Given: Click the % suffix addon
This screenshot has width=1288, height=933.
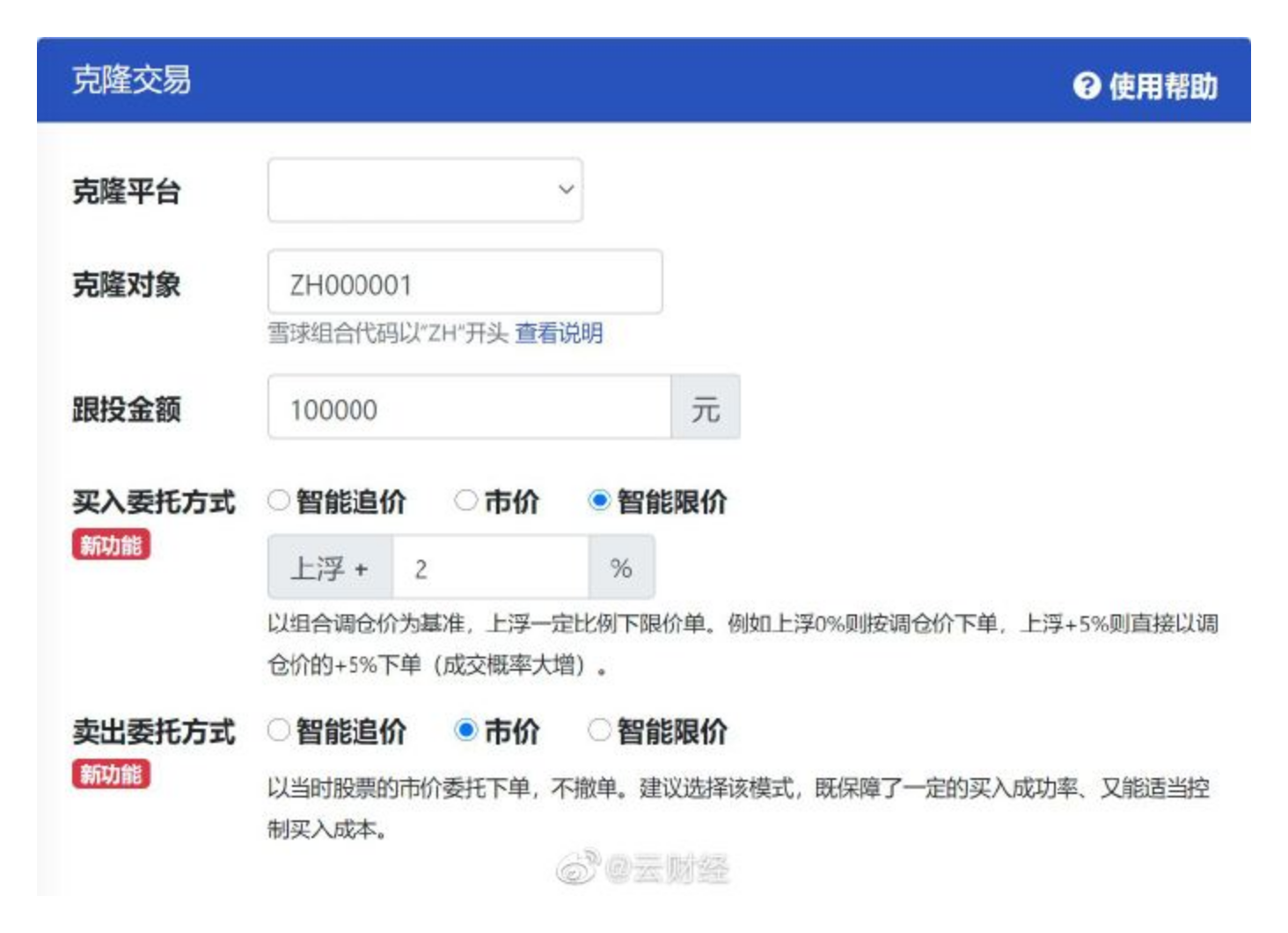Looking at the screenshot, I should point(621,569).
